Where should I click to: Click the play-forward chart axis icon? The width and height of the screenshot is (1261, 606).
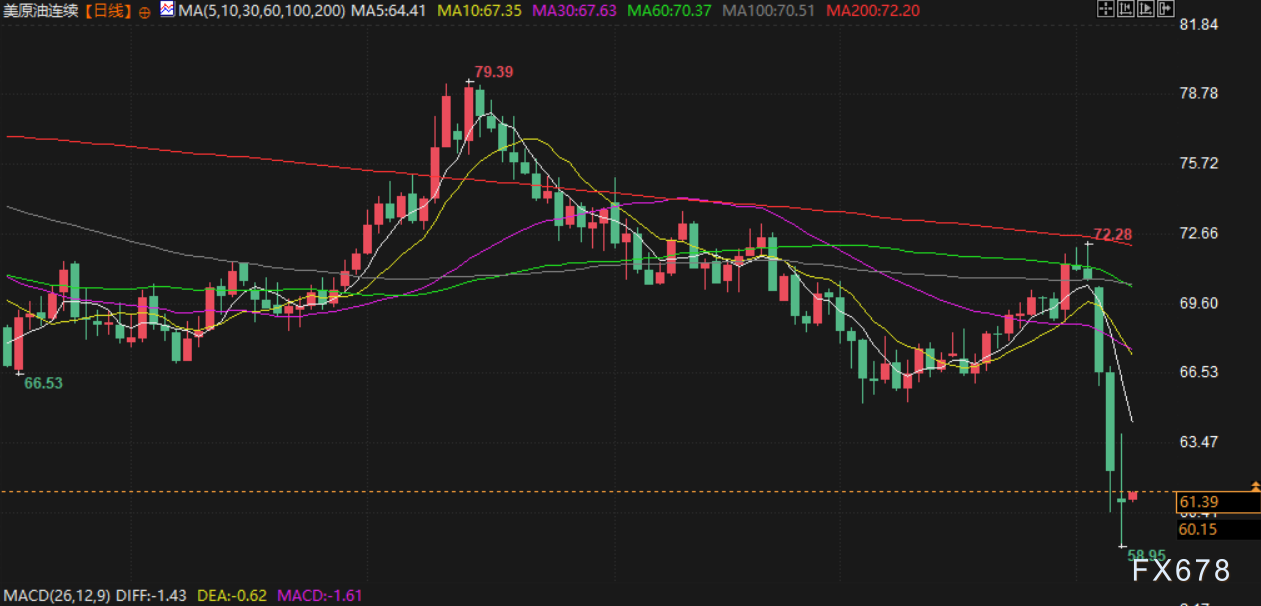point(1144,10)
